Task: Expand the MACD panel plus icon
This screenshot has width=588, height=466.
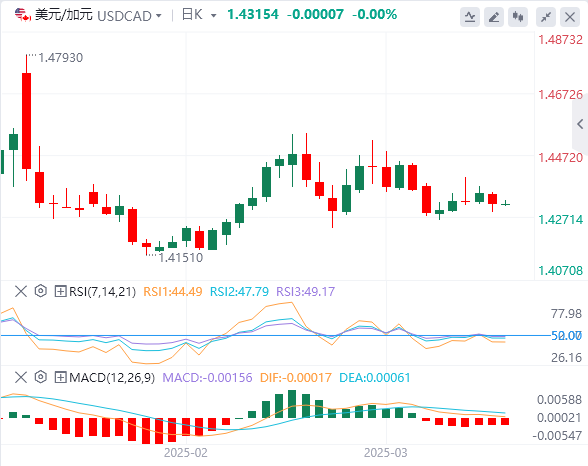Action: click(x=60, y=377)
